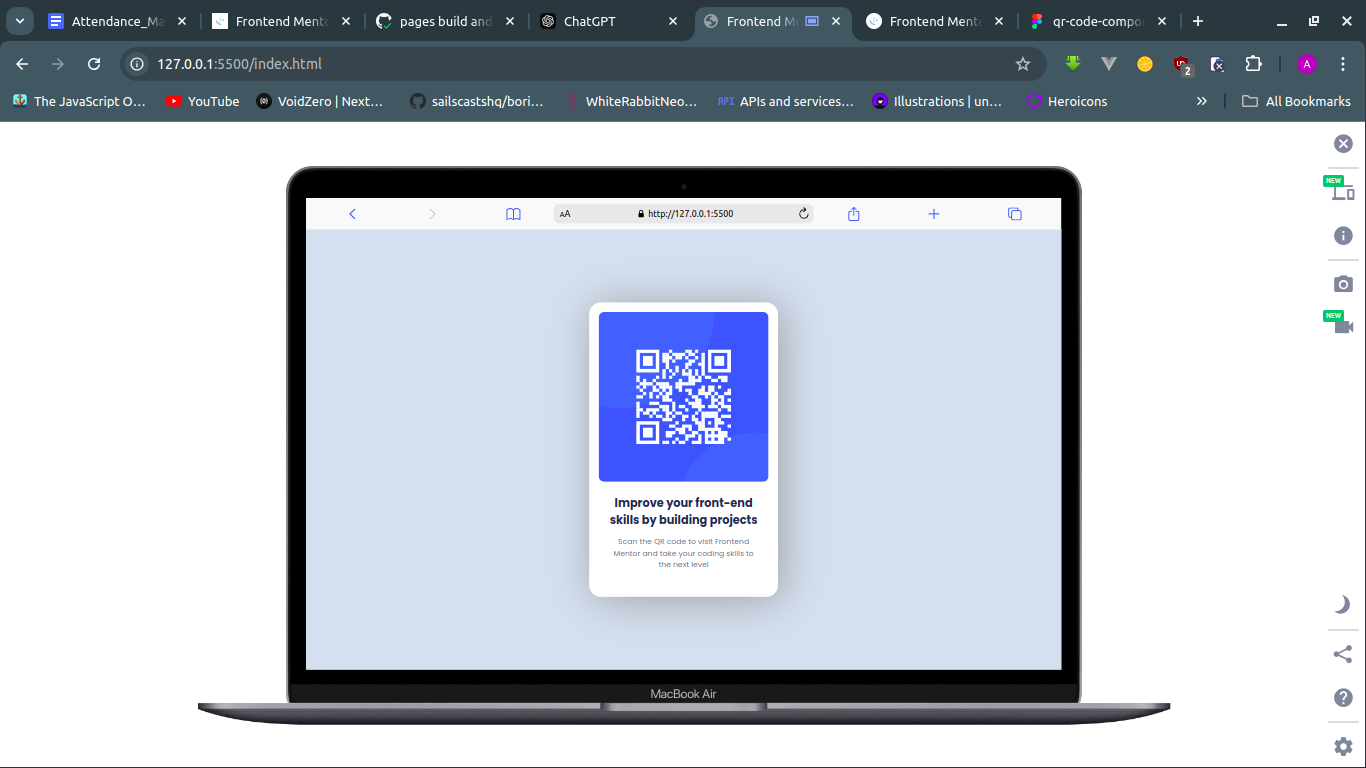Open the mockup tabs overview icon
This screenshot has height=768, width=1366.
[x=1015, y=214]
